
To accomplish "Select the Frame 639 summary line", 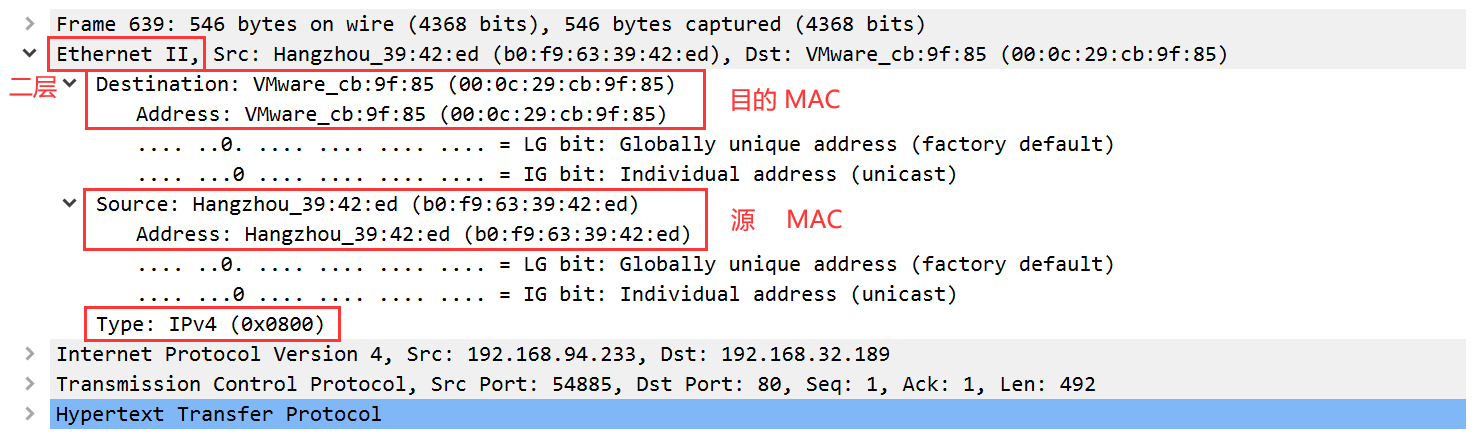I will point(490,23).
